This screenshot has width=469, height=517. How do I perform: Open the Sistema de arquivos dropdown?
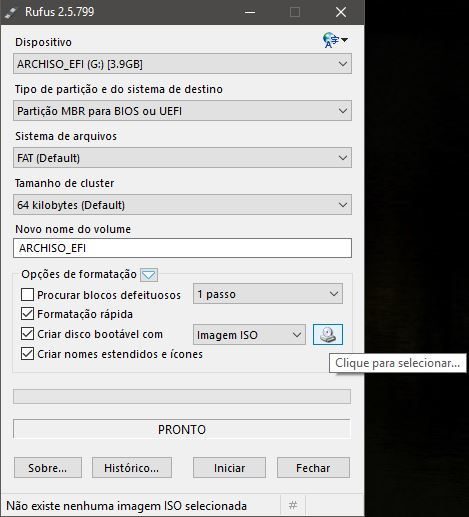[x=182, y=158]
